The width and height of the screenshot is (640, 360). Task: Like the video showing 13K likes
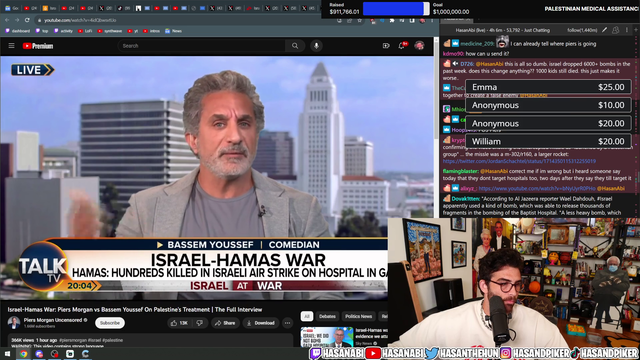click(179, 323)
